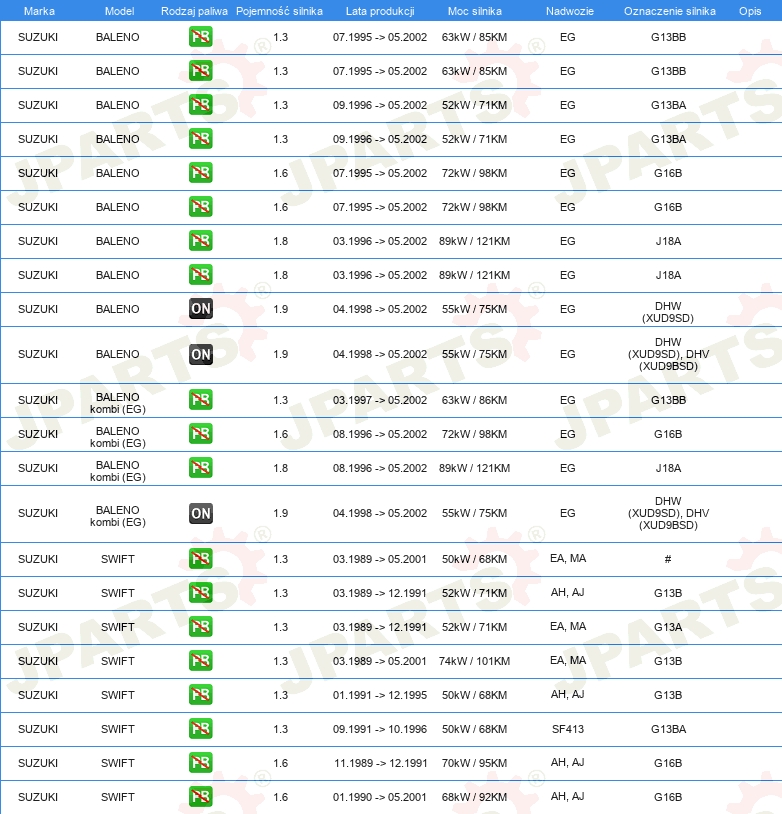Click the 'EA, MA' body cell in the G13A row
Screen dimensions: 782x814
pos(568,627)
